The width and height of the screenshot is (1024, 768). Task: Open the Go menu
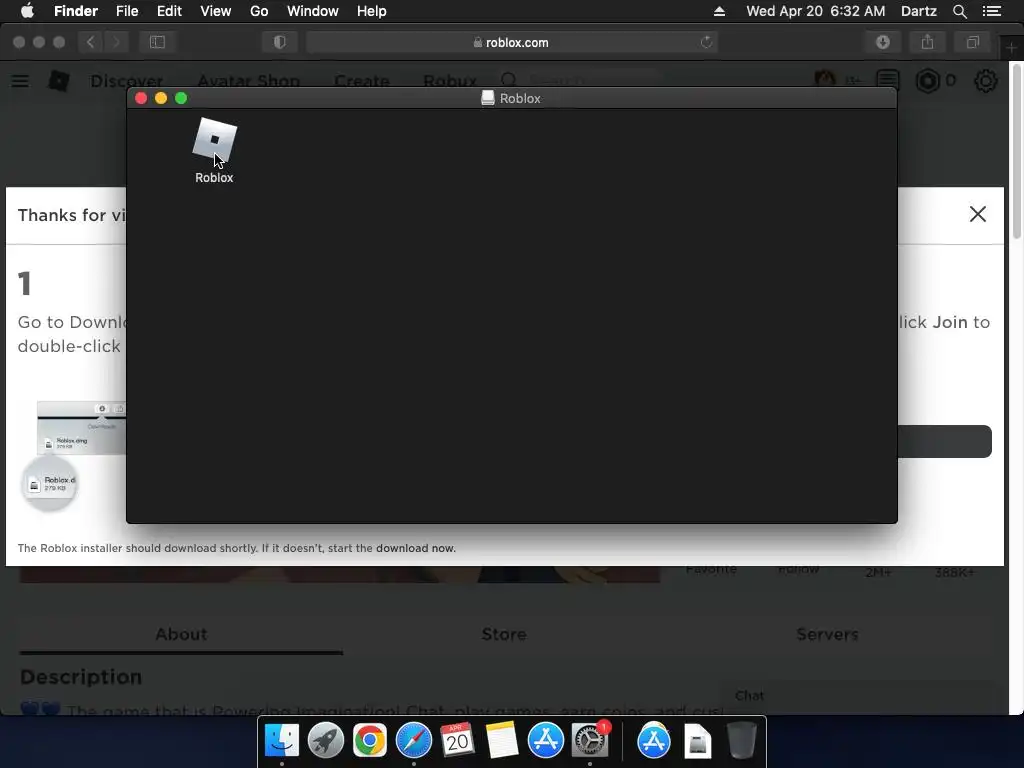[259, 11]
